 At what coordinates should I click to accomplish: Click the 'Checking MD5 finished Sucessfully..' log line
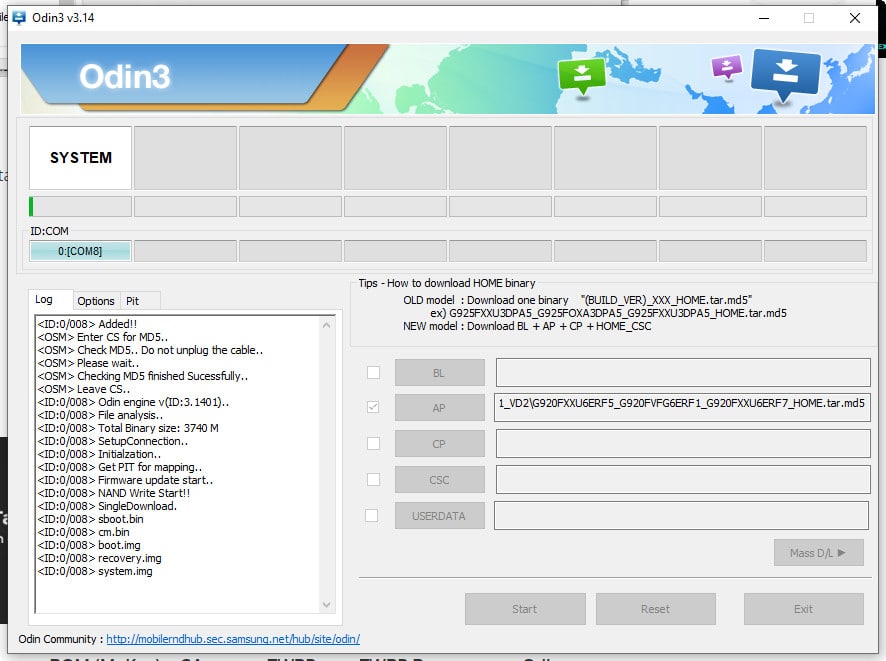[x=142, y=376]
